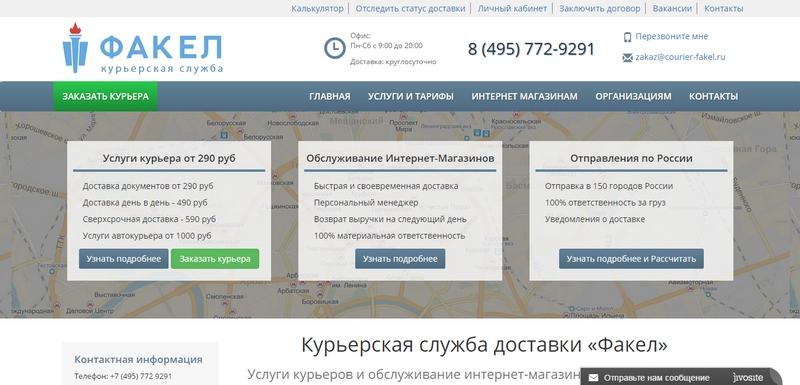Click the clock icon near office hours
The image size is (800, 385).
[335, 48]
